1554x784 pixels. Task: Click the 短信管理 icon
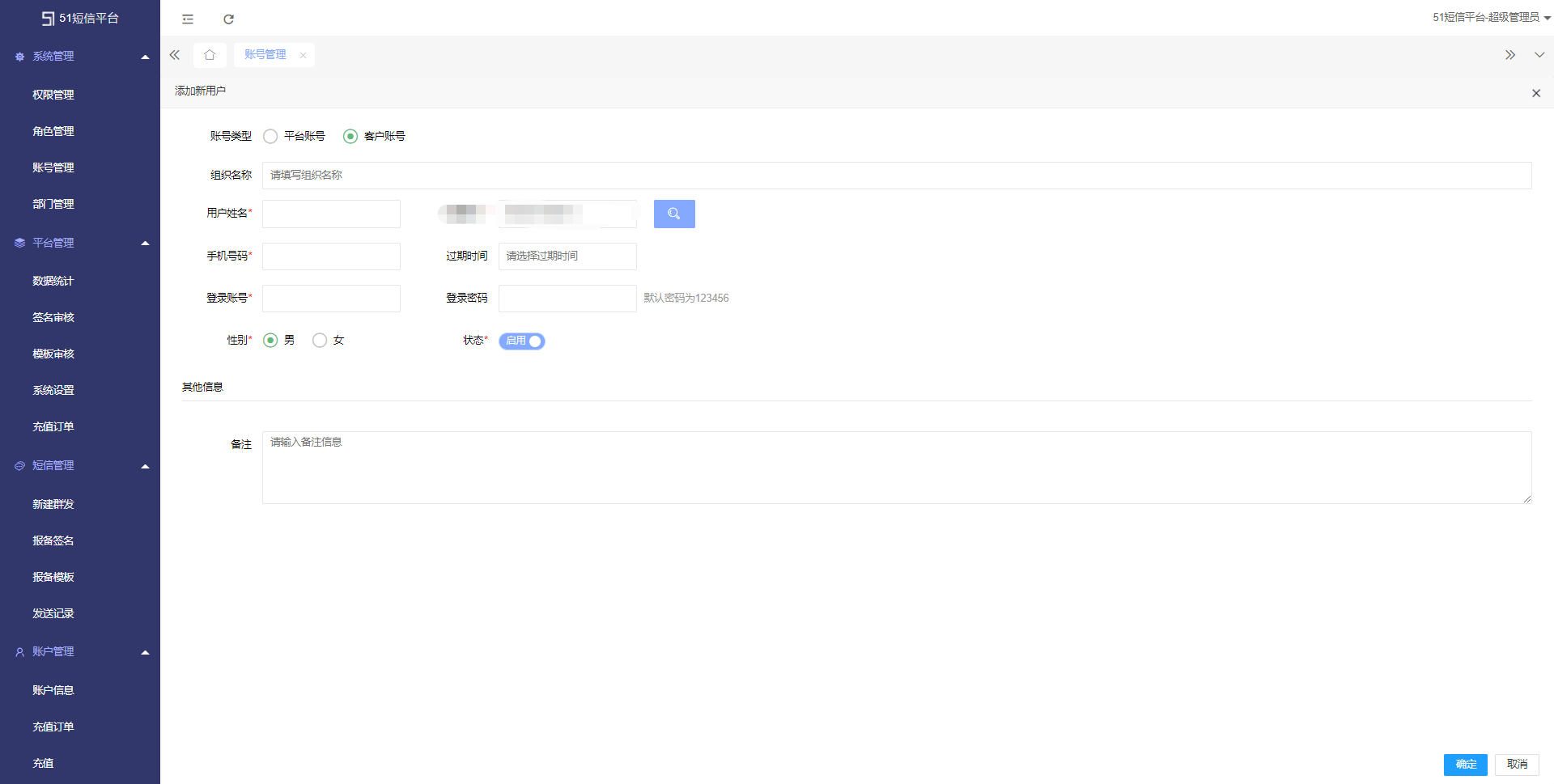[19, 466]
